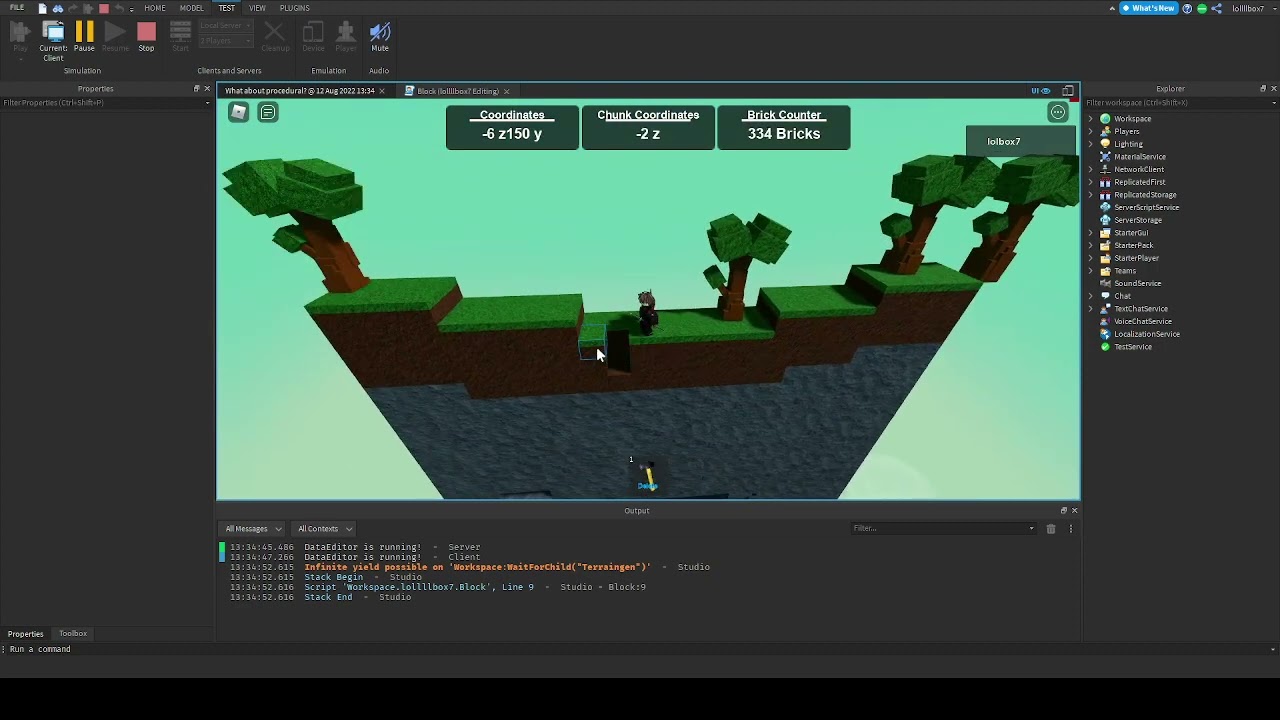The image size is (1280, 720).
Task: Expand the StarterGui node
Action: [x=1091, y=233]
